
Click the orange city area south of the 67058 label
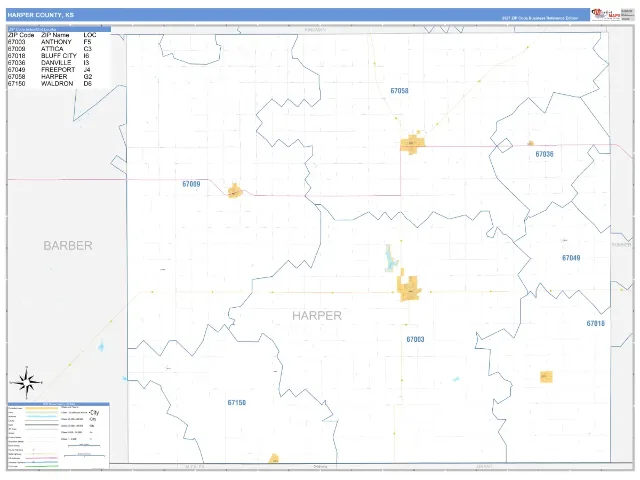(412, 144)
